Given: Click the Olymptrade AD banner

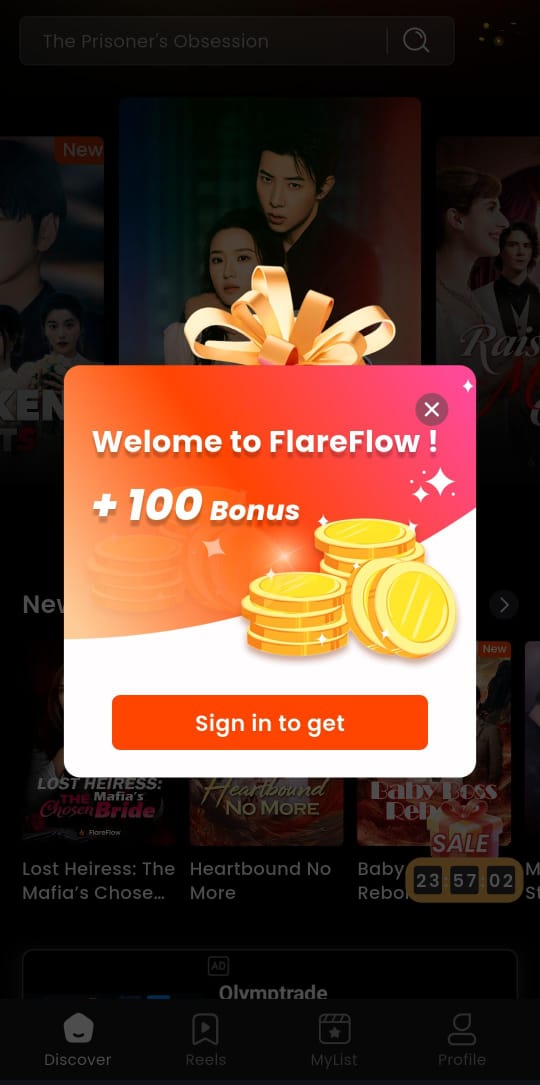Looking at the screenshot, I should coord(270,976).
